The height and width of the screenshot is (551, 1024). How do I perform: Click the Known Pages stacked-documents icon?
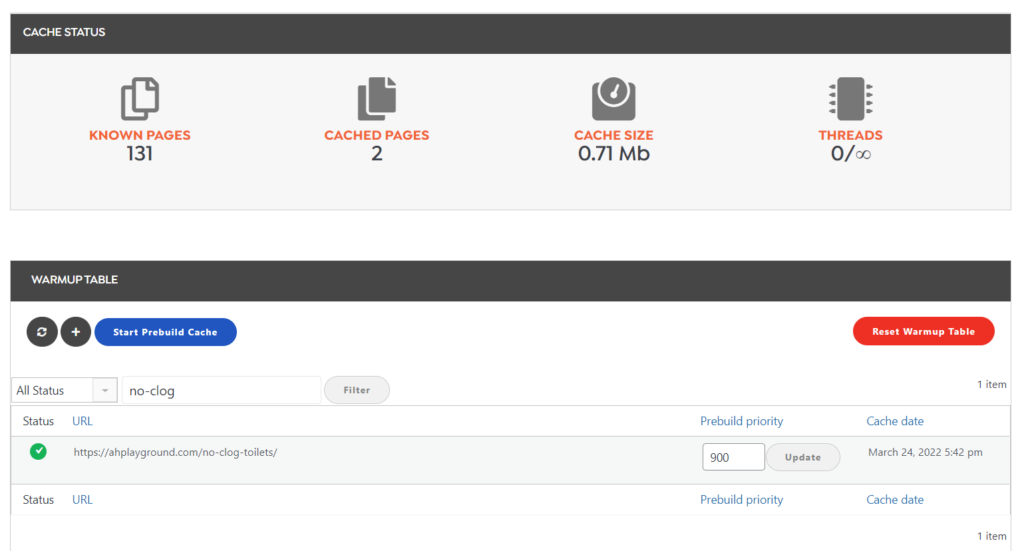pyautogui.click(x=140, y=99)
